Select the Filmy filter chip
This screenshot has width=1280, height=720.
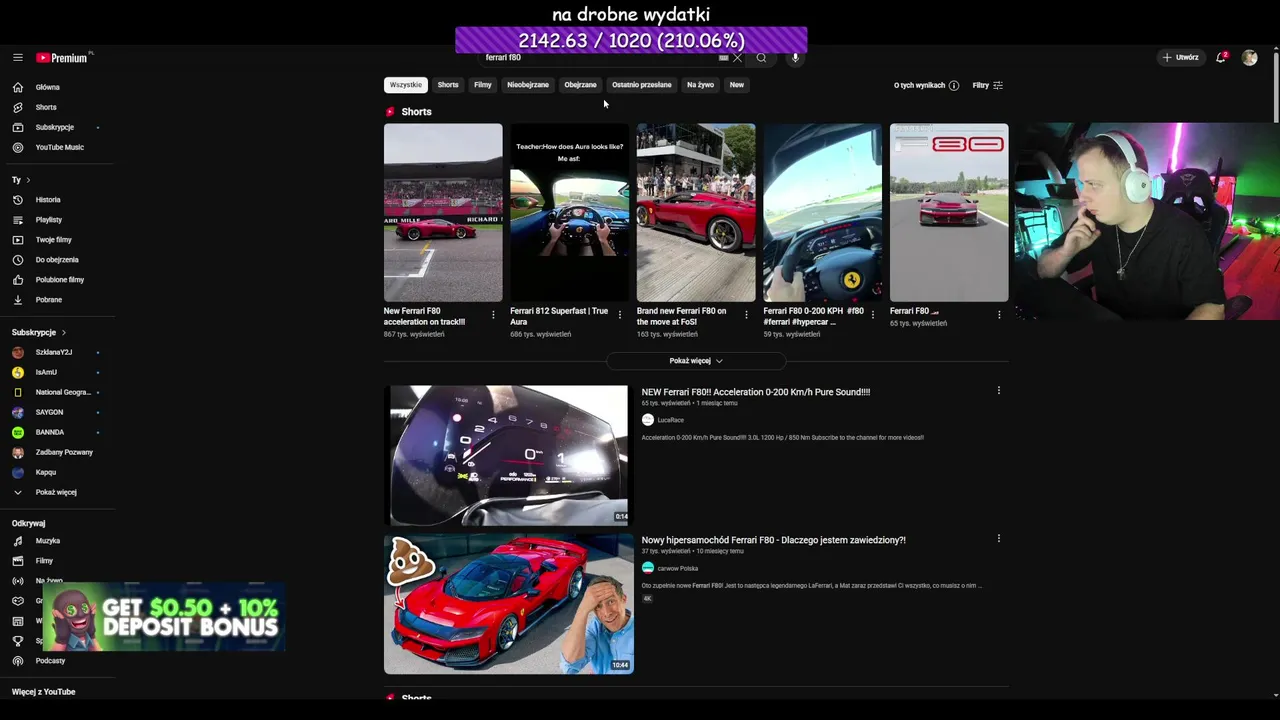pos(483,85)
